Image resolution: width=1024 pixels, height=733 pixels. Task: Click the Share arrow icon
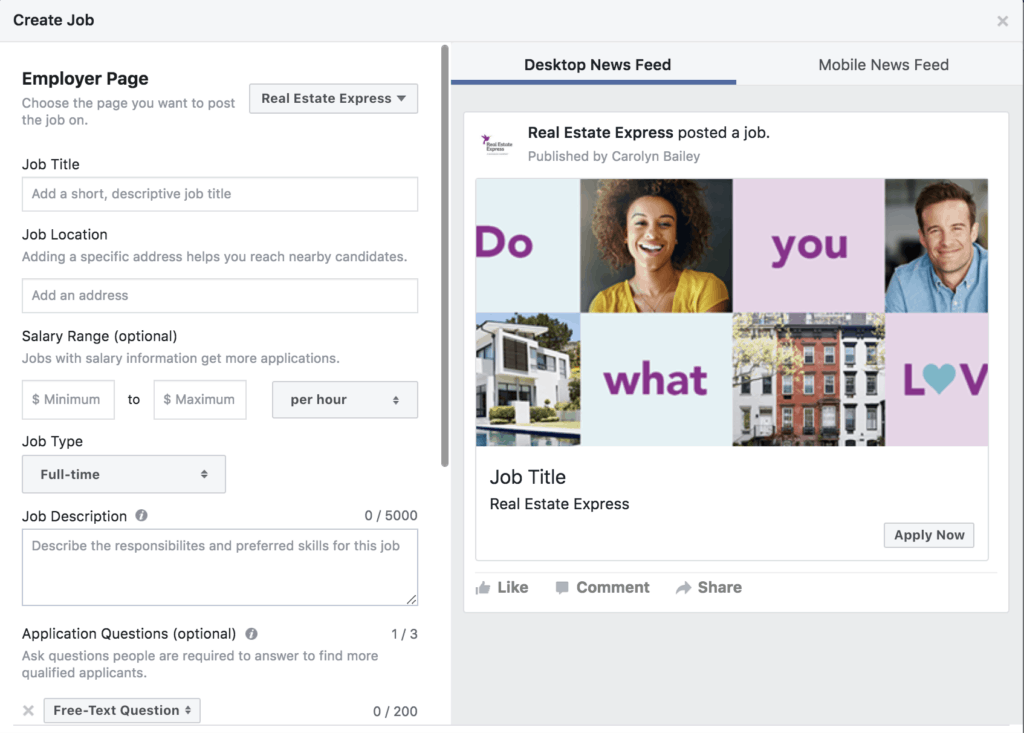tap(683, 588)
